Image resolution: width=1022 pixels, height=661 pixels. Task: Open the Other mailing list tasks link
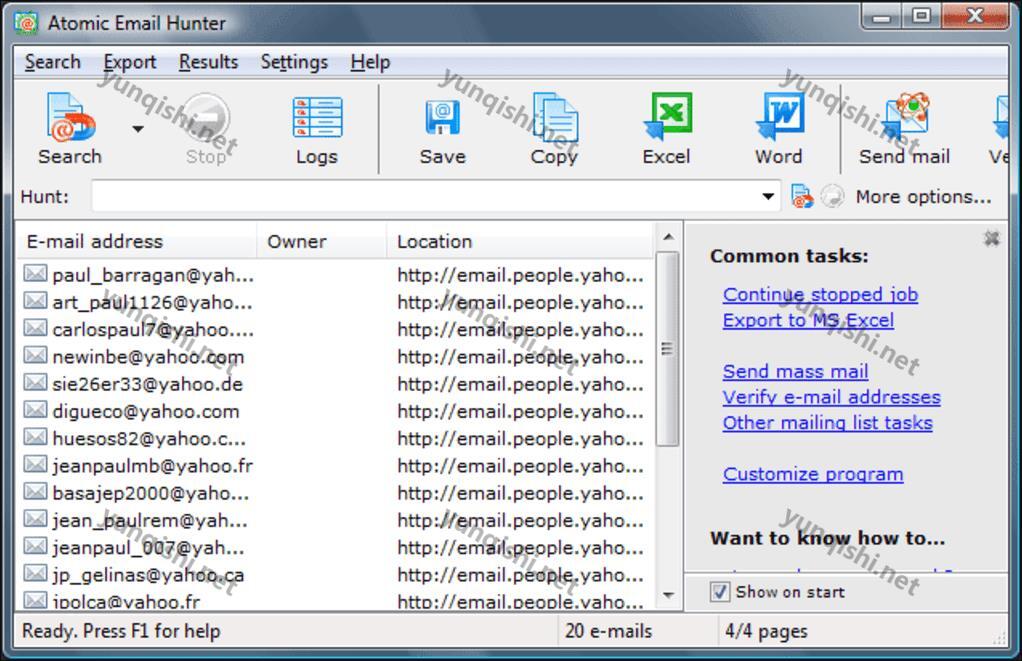tap(827, 422)
